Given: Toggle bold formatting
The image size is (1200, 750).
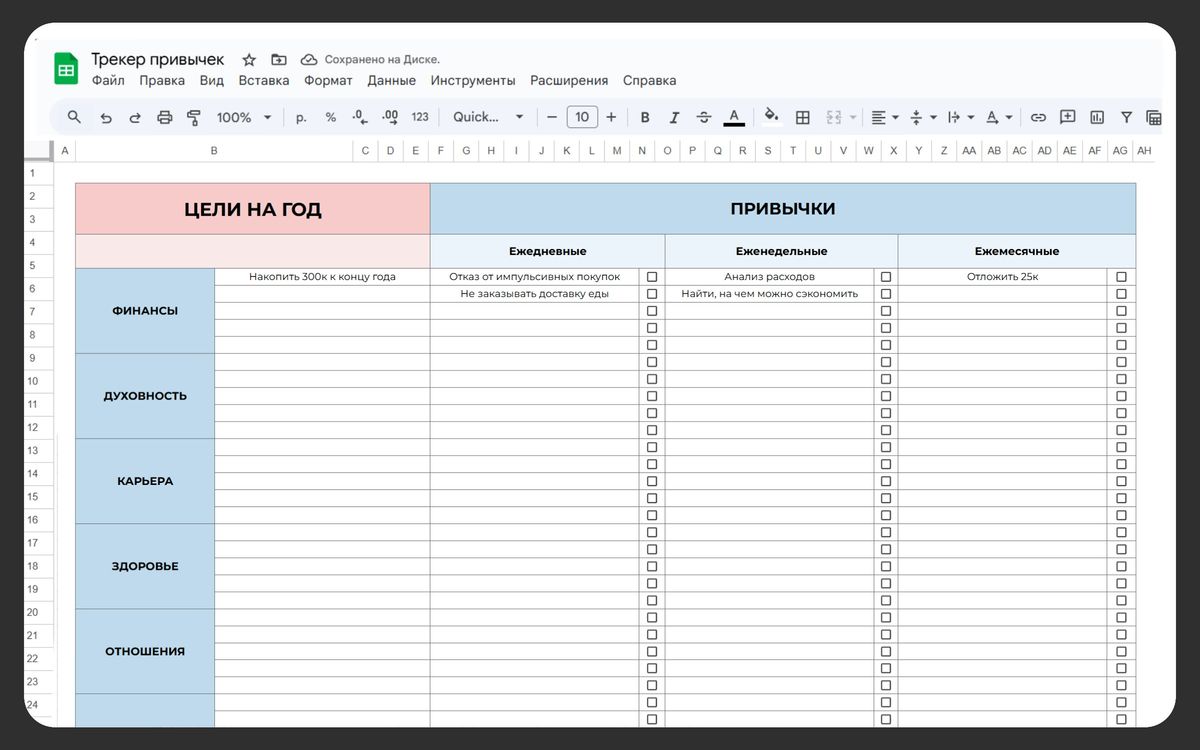Looking at the screenshot, I should click(645, 118).
